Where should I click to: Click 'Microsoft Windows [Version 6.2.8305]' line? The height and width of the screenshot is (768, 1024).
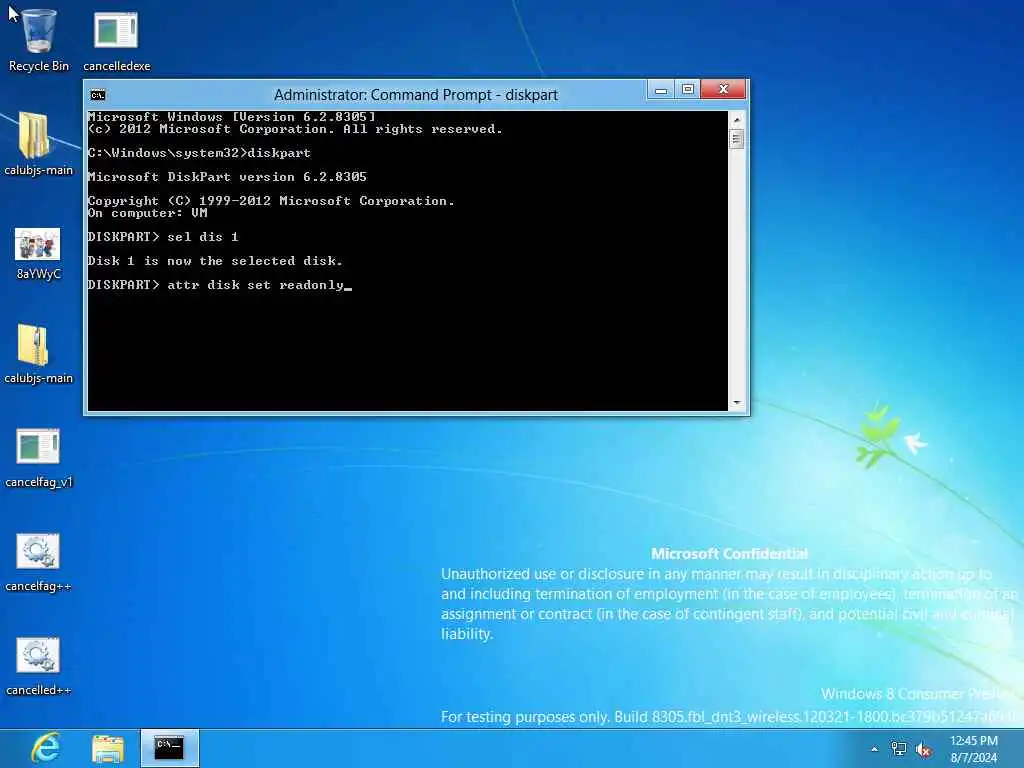[232, 117]
